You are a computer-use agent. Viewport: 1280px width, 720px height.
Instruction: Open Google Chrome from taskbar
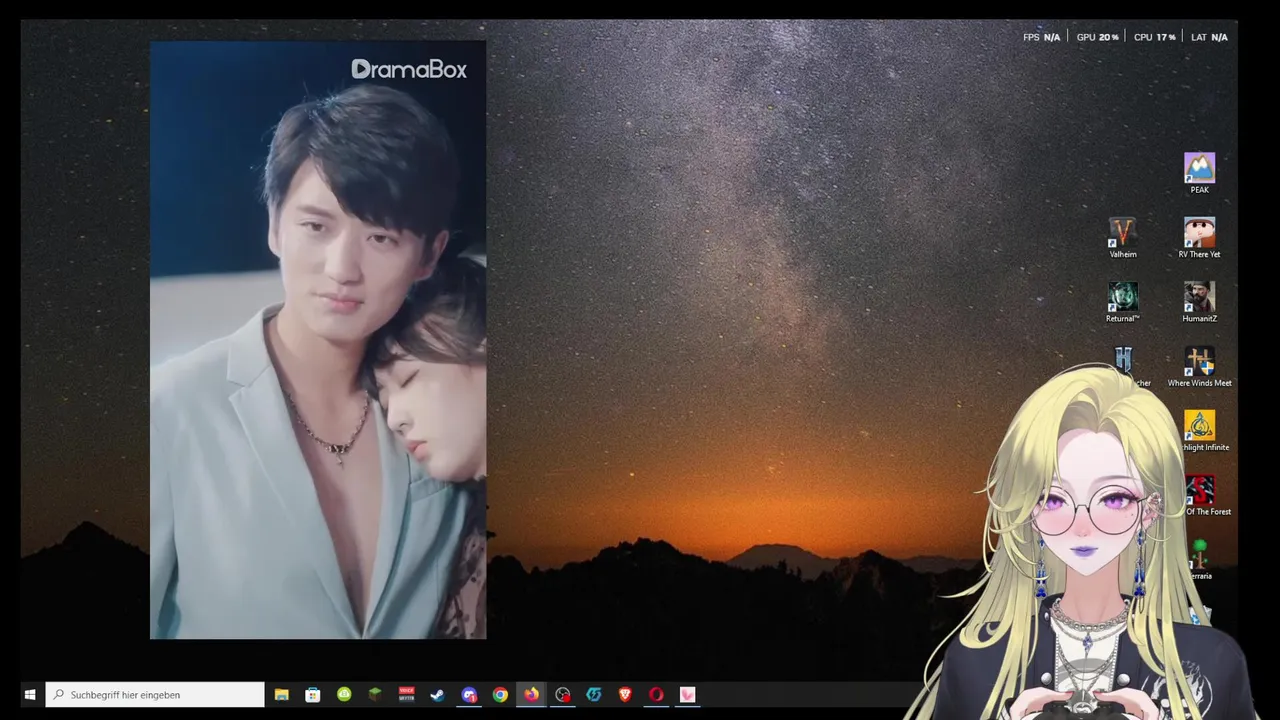tap(500, 694)
